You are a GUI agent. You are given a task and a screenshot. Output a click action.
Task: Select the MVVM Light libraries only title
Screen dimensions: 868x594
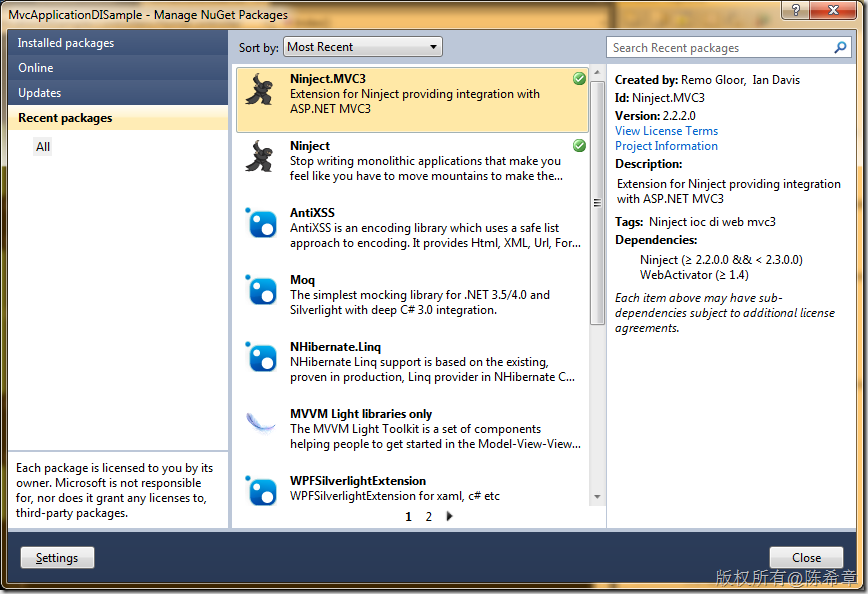pyautogui.click(x=361, y=414)
